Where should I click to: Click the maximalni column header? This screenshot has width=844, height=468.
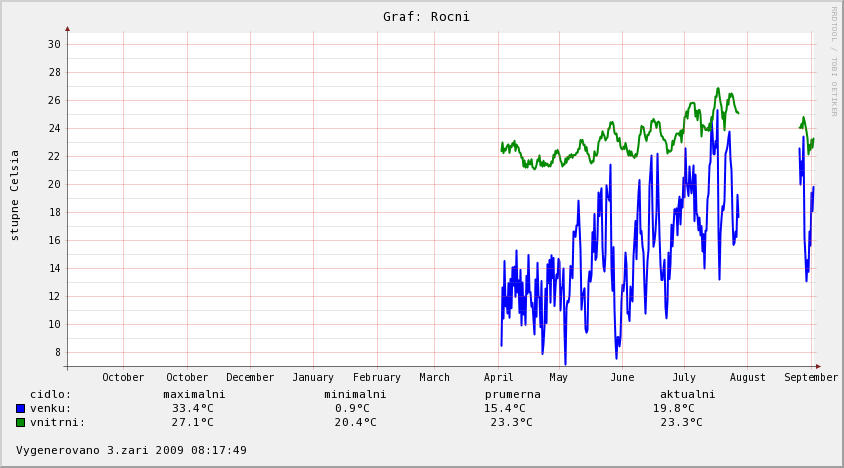[194, 395]
